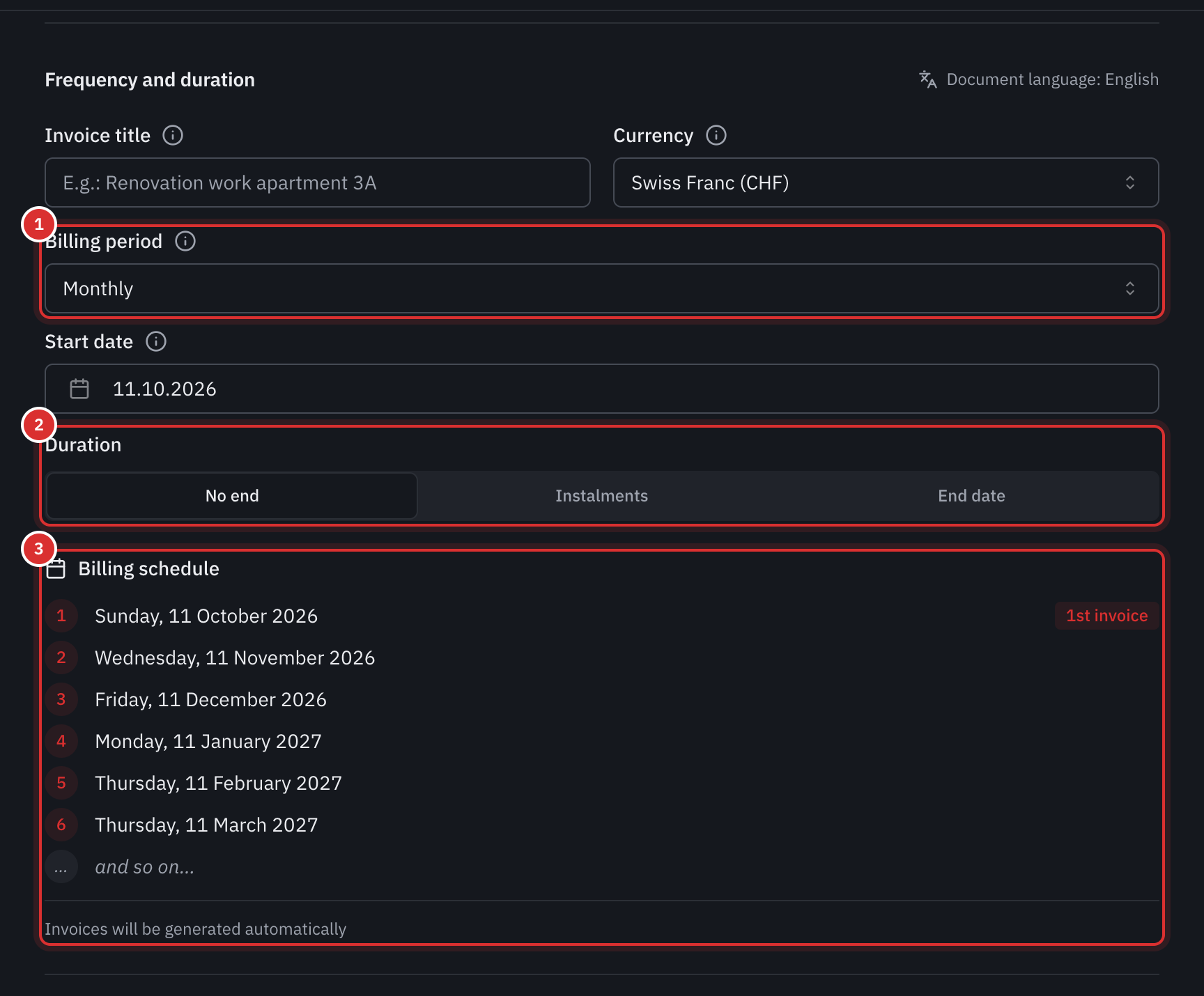Click the 1st invoice badge
Screen dimensions: 1204x996
click(x=1106, y=616)
